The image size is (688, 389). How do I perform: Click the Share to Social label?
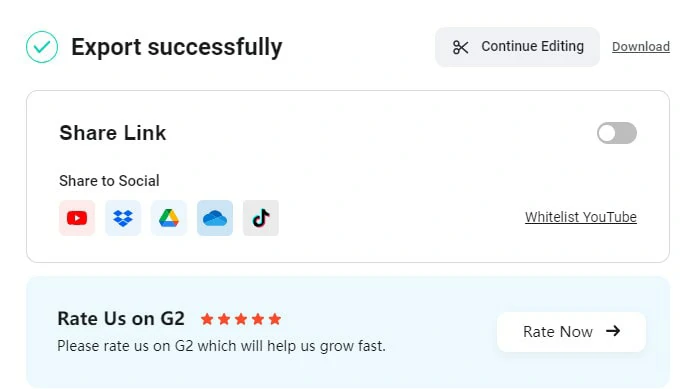tap(109, 181)
